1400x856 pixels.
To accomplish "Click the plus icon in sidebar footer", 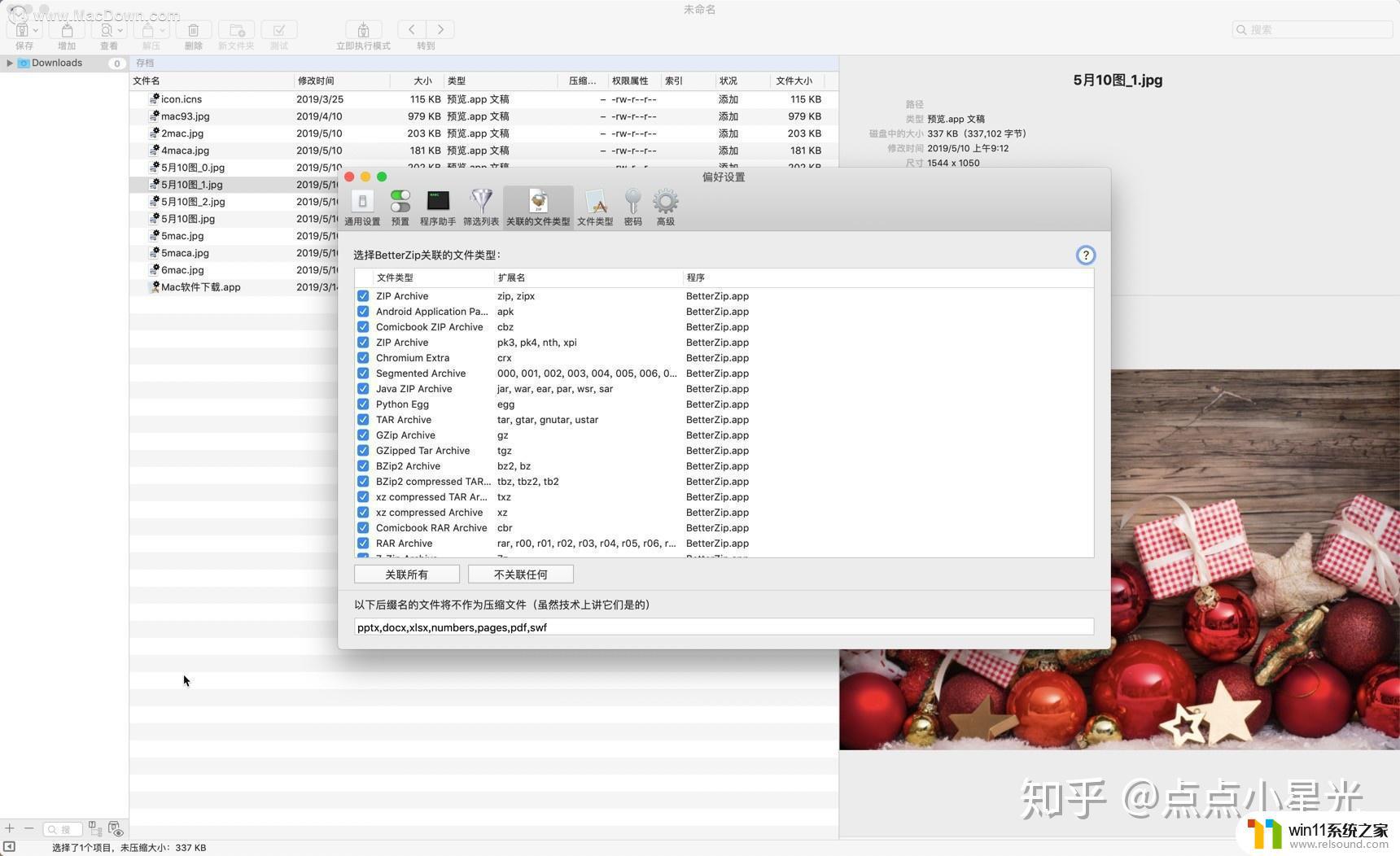I will pyautogui.click(x=10, y=828).
